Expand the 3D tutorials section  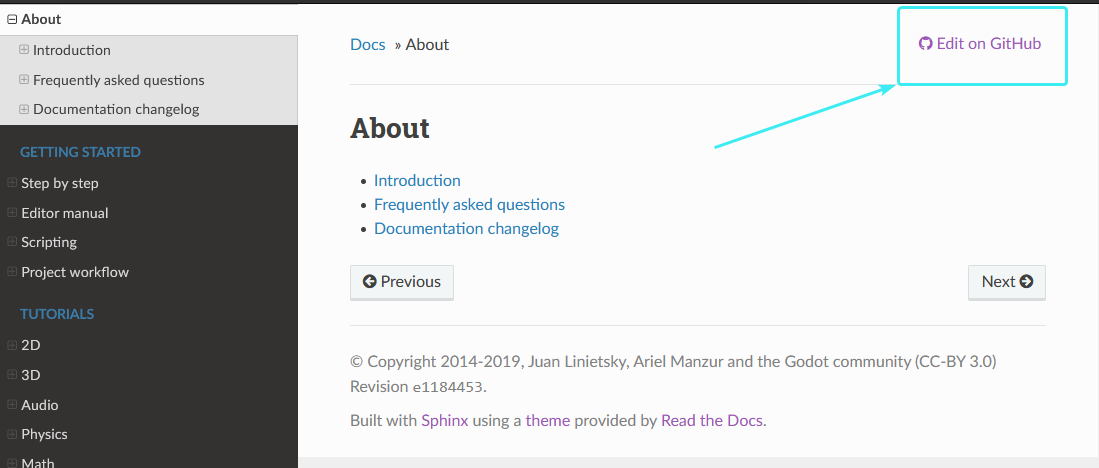(12, 375)
